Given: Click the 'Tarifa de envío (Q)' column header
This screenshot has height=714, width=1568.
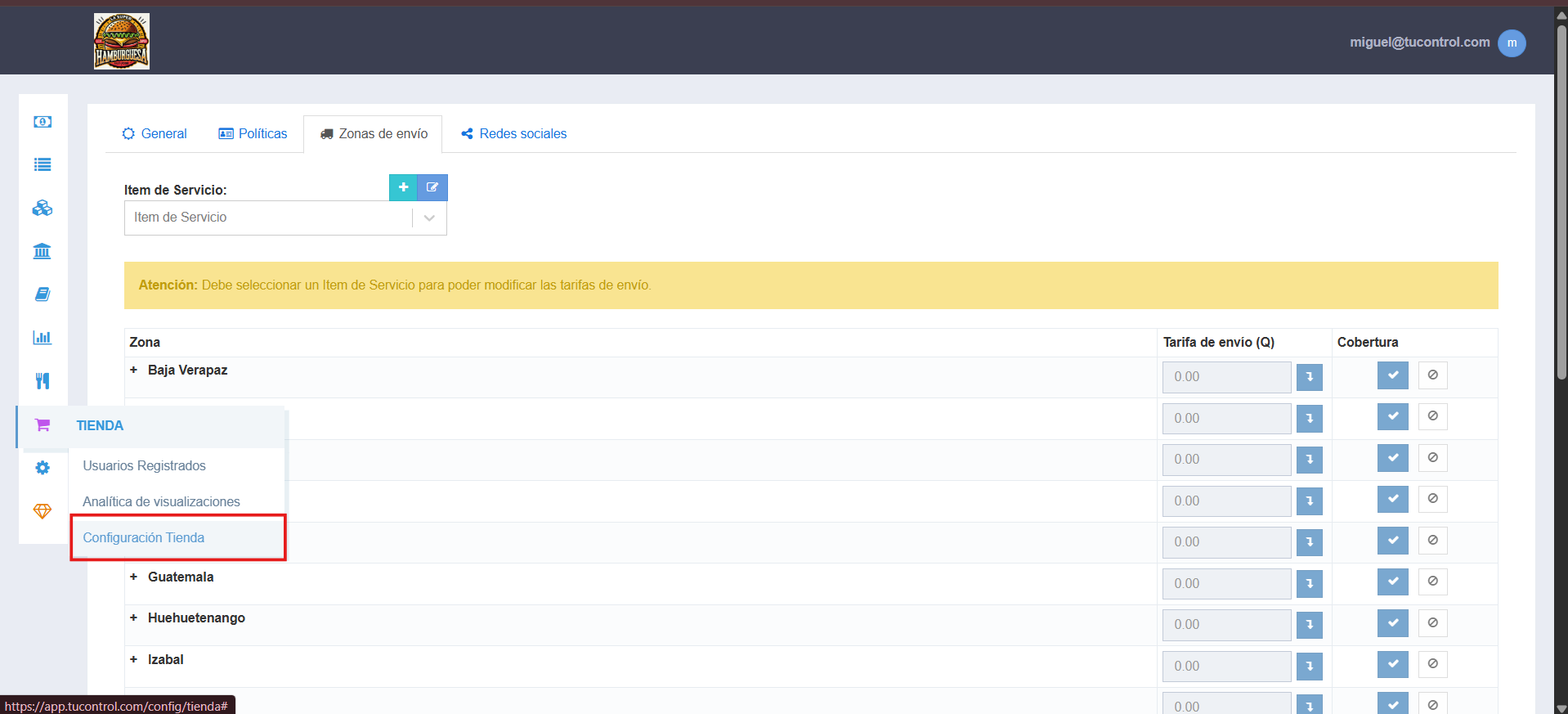Looking at the screenshot, I should tap(1219, 342).
